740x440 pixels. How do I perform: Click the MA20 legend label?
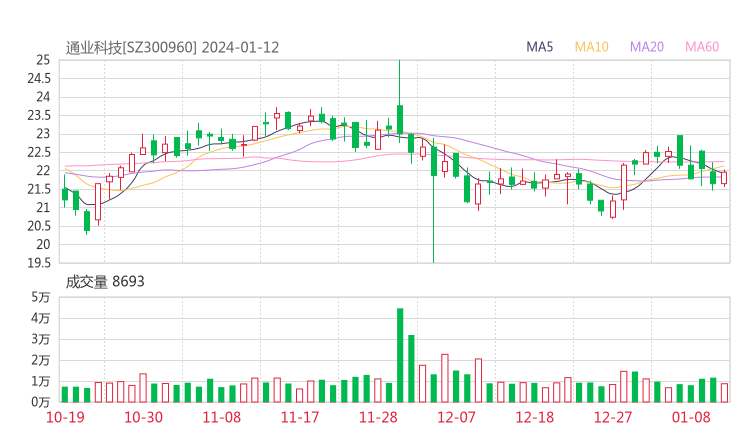pos(647,47)
